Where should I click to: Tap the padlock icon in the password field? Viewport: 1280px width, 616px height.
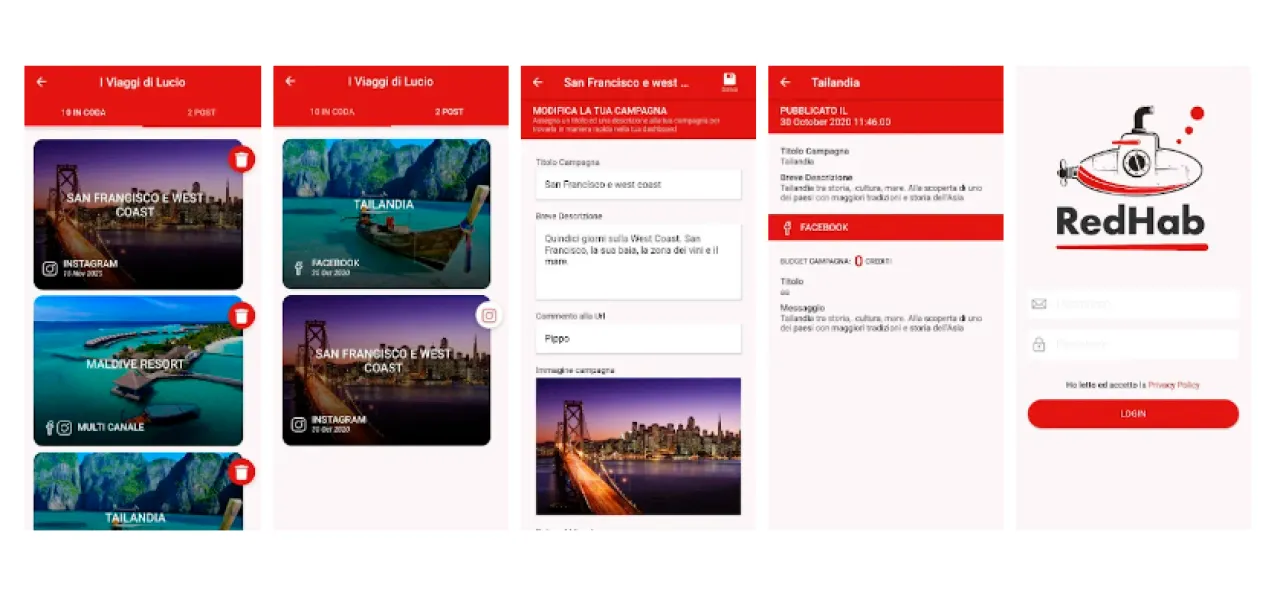point(1041,344)
